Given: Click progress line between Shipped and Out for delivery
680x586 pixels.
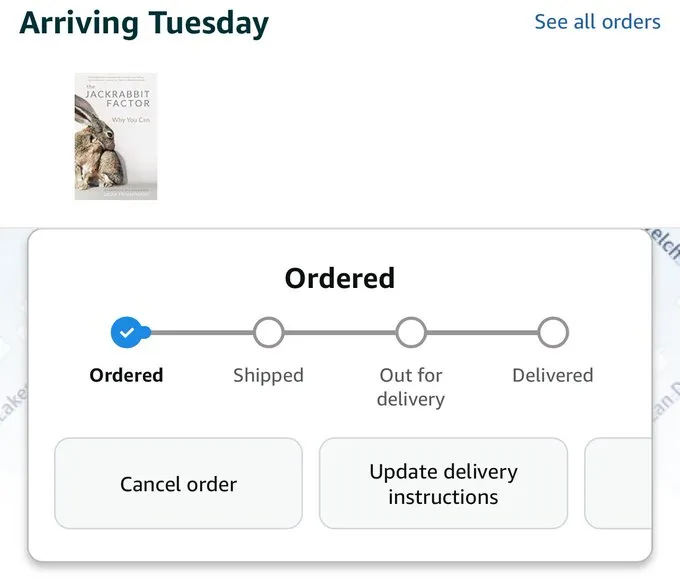Looking at the screenshot, I should [340, 332].
